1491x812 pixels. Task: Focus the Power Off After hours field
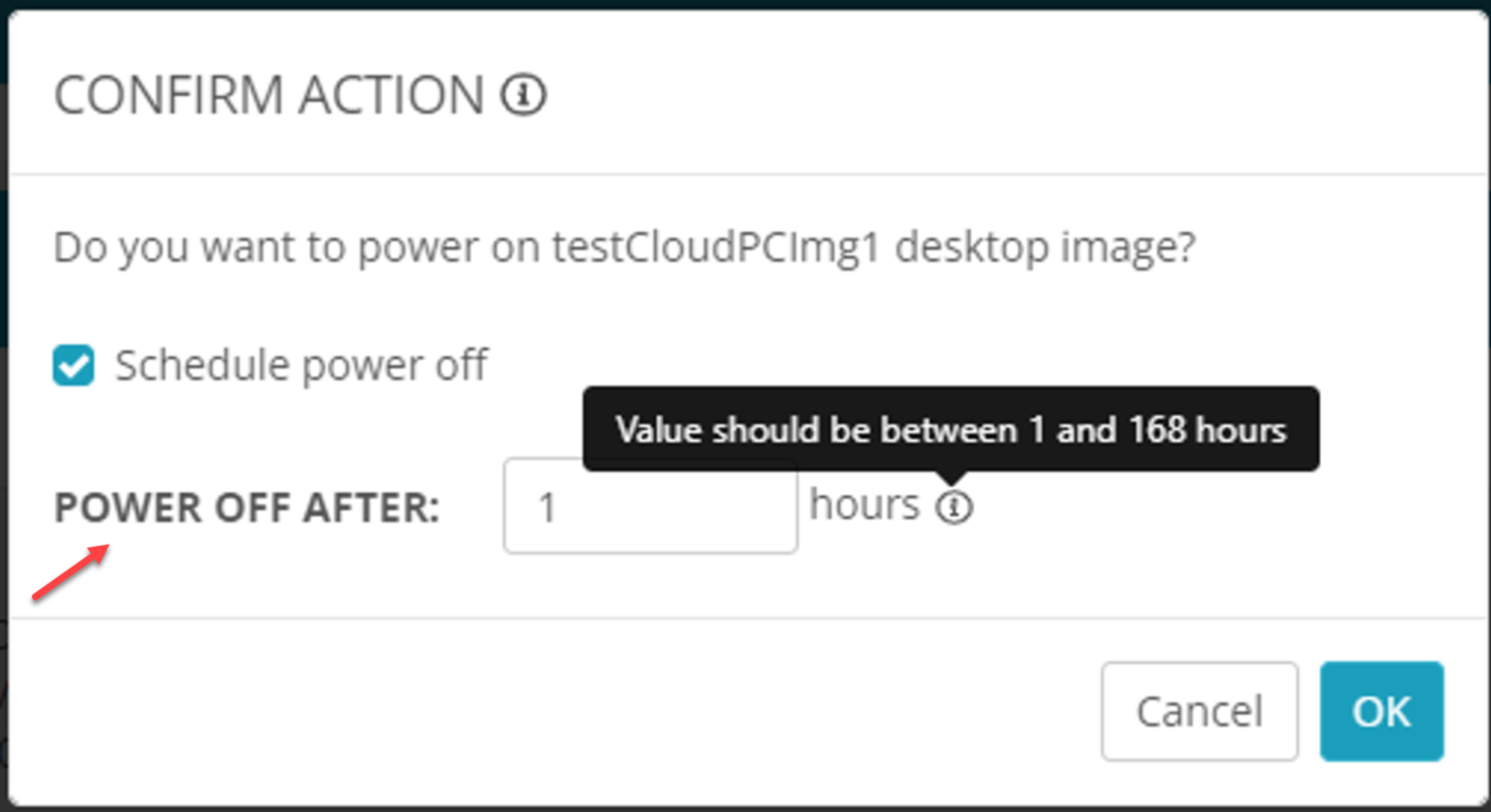(650, 506)
